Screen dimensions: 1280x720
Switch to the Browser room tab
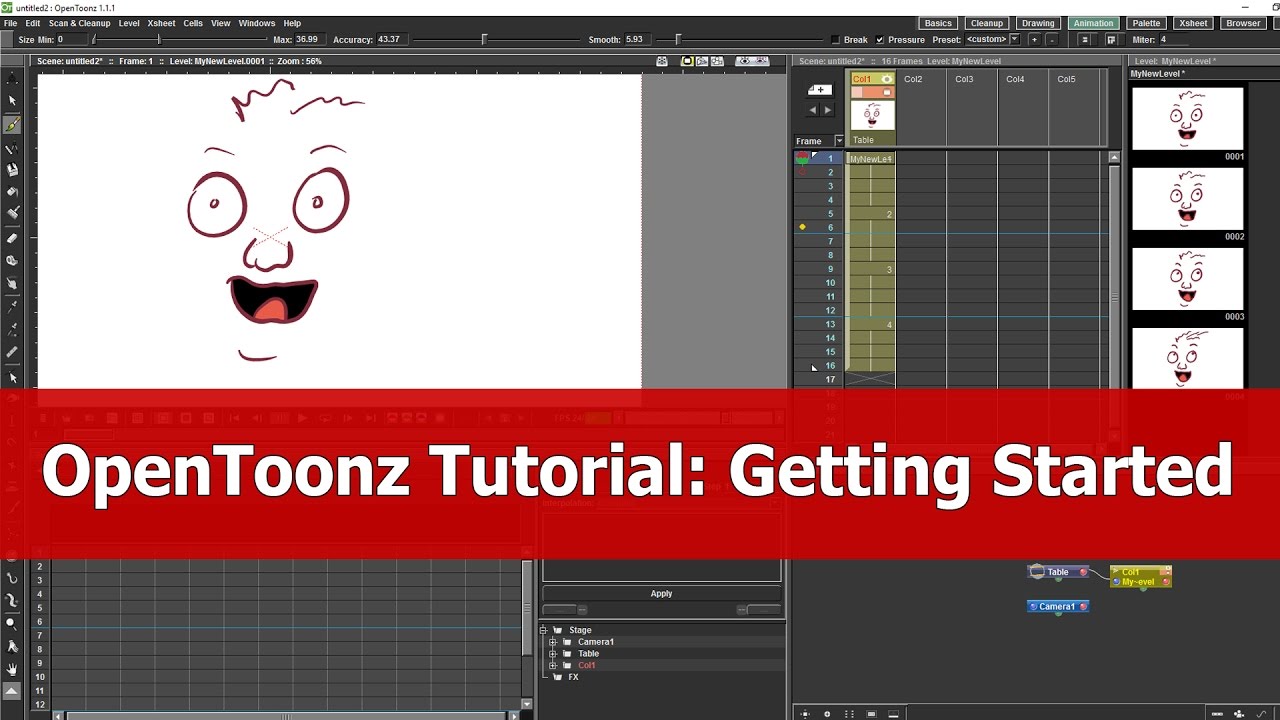click(1243, 23)
